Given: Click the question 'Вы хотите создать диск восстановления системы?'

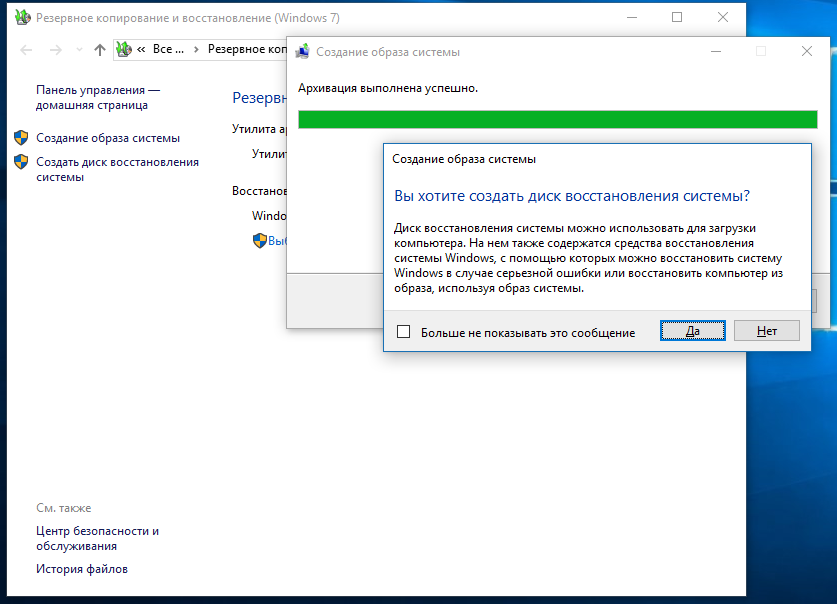Looking at the screenshot, I should pyautogui.click(x=572, y=196).
